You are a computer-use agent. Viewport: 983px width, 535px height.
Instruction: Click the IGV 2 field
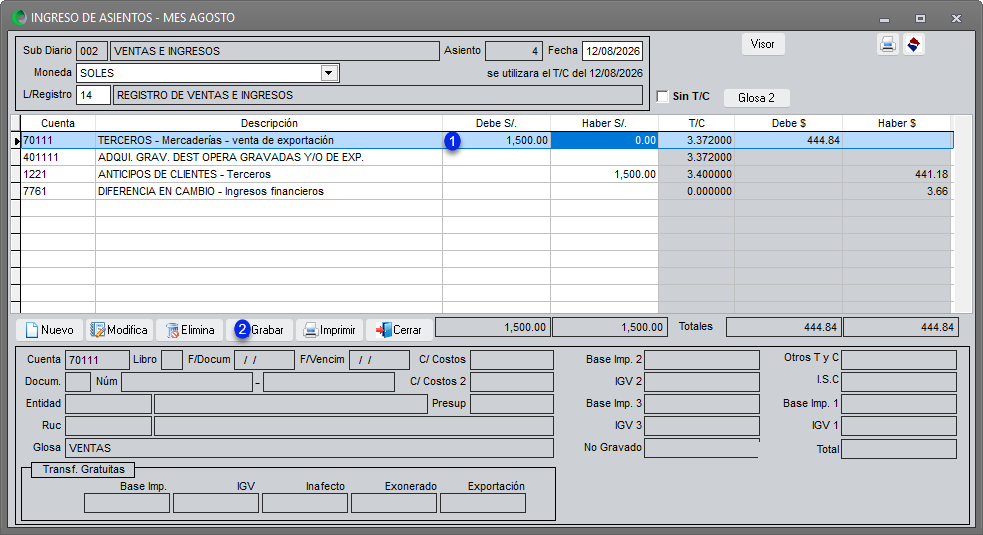coord(702,382)
